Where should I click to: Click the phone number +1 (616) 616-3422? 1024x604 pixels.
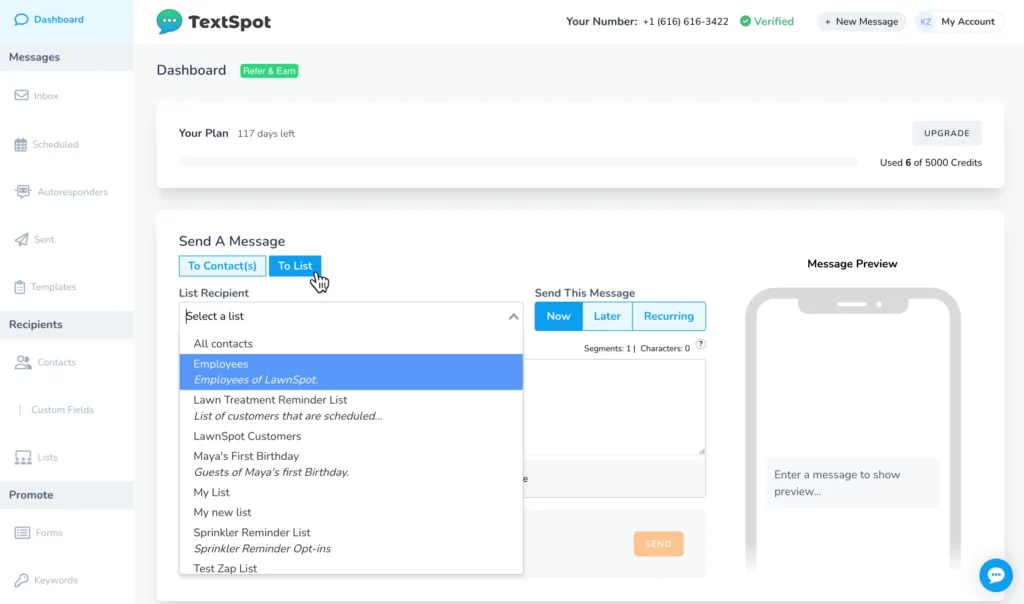pyautogui.click(x=685, y=22)
